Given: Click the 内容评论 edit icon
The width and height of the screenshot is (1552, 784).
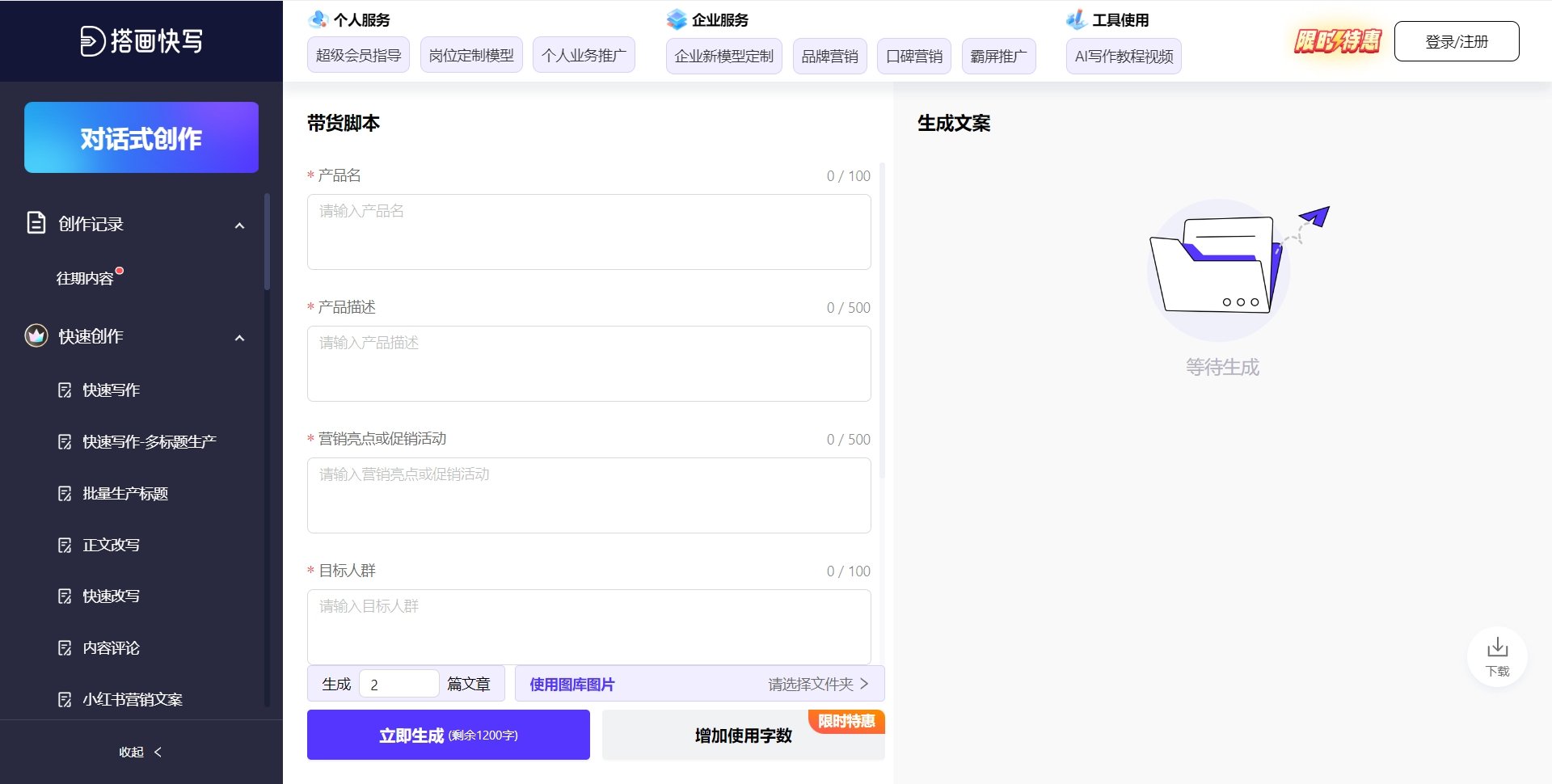Looking at the screenshot, I should coord(65,648).
